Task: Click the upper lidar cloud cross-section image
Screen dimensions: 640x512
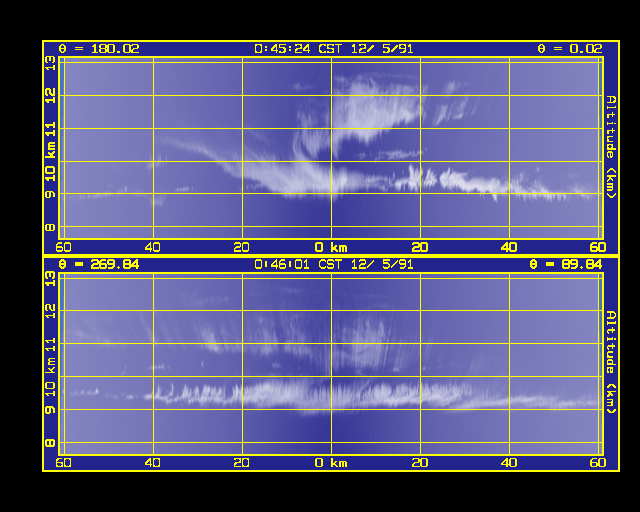Action: coord(331,148)
